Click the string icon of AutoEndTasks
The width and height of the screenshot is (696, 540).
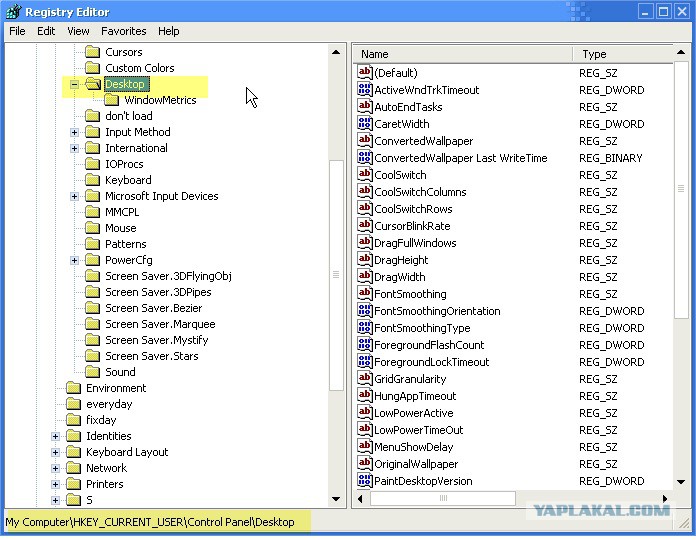(364, 106)
